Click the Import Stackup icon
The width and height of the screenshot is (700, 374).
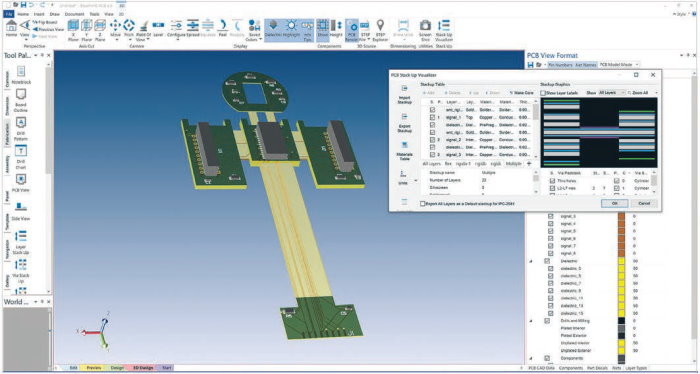(x=404, y=95)
